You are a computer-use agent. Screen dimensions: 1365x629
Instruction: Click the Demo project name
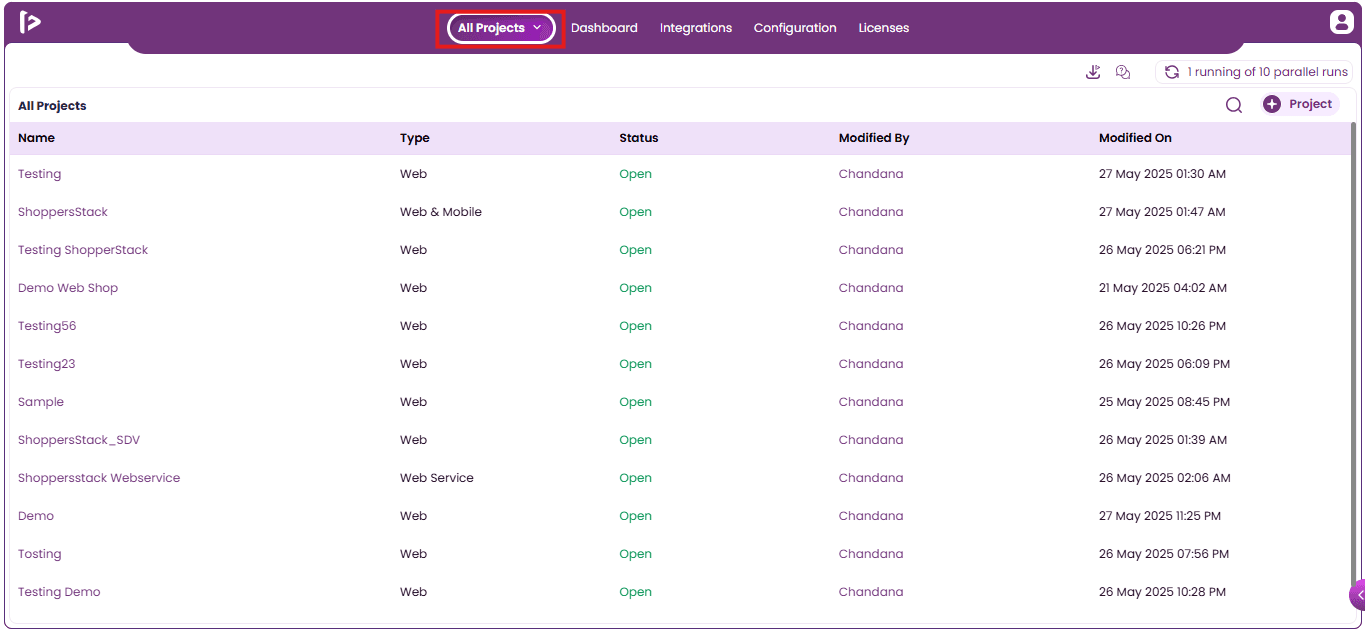coord(36,516)
